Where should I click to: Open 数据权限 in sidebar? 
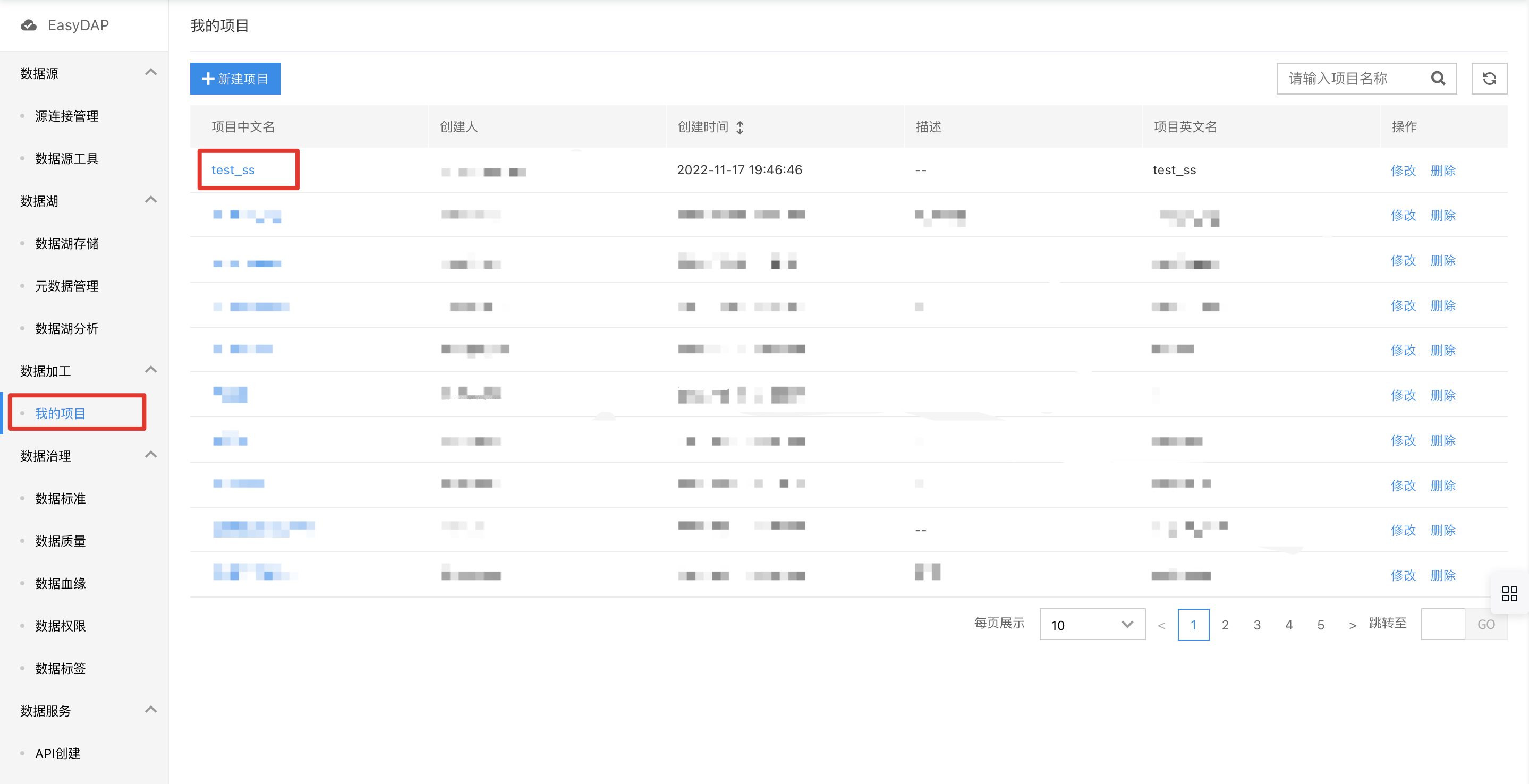point(60,626)
